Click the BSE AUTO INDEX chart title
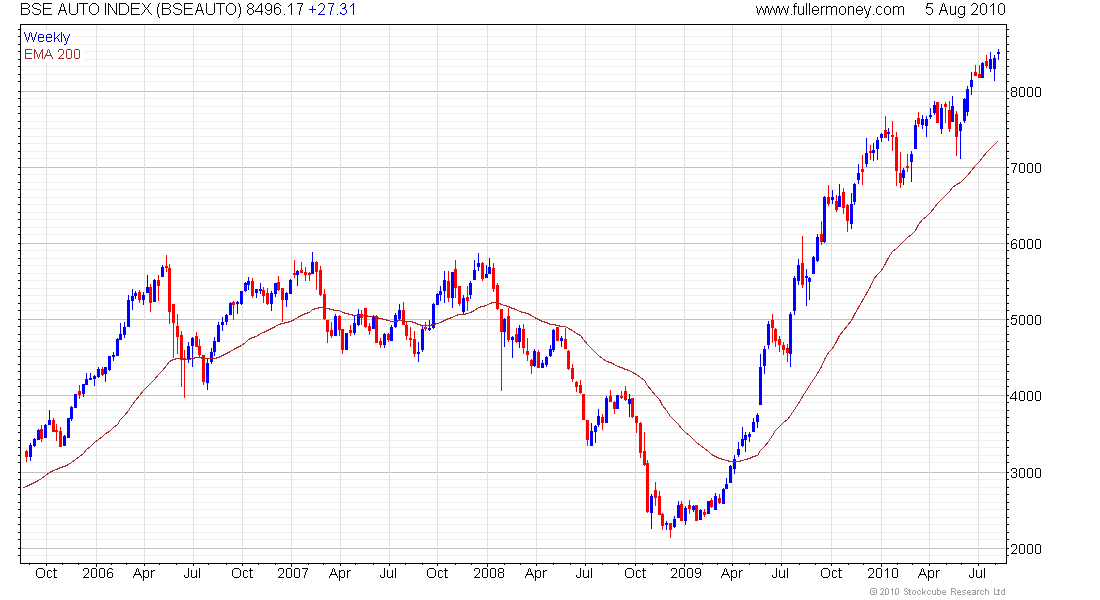 131,10
